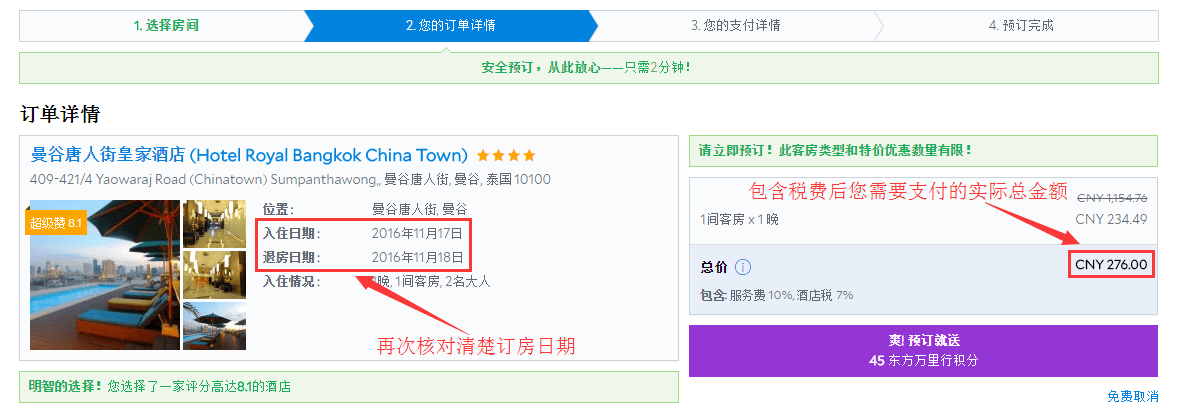Image resolution: width=1183 pixels, height=410 pixels.
Task: Click the location value 曼谷唐人街, 曼谷
Action: click(x=419, y=209)
